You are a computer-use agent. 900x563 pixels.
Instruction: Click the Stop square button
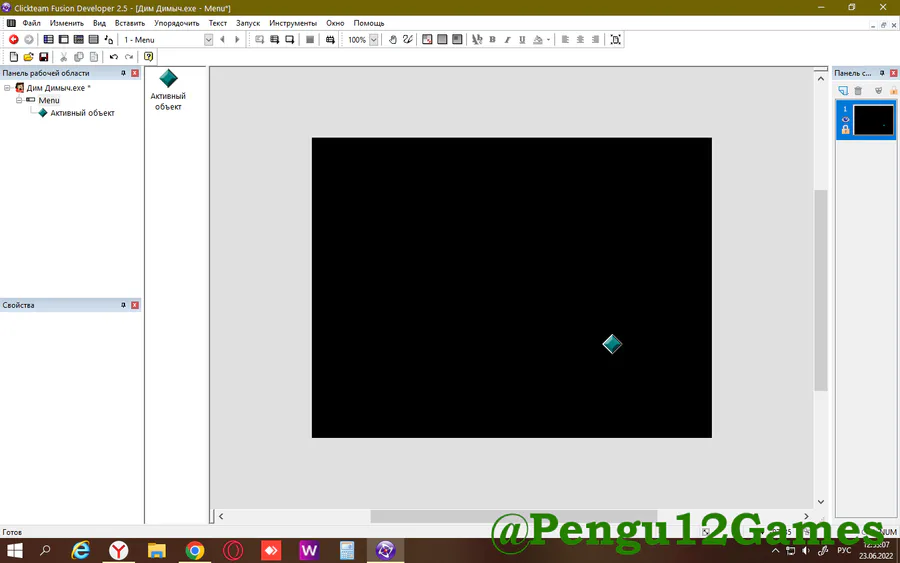[x=310, y=40]
